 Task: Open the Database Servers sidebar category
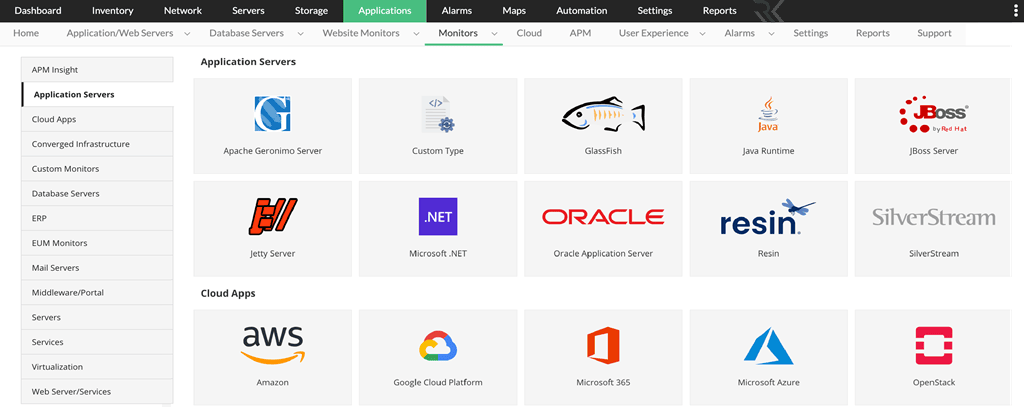coord(97,193)
